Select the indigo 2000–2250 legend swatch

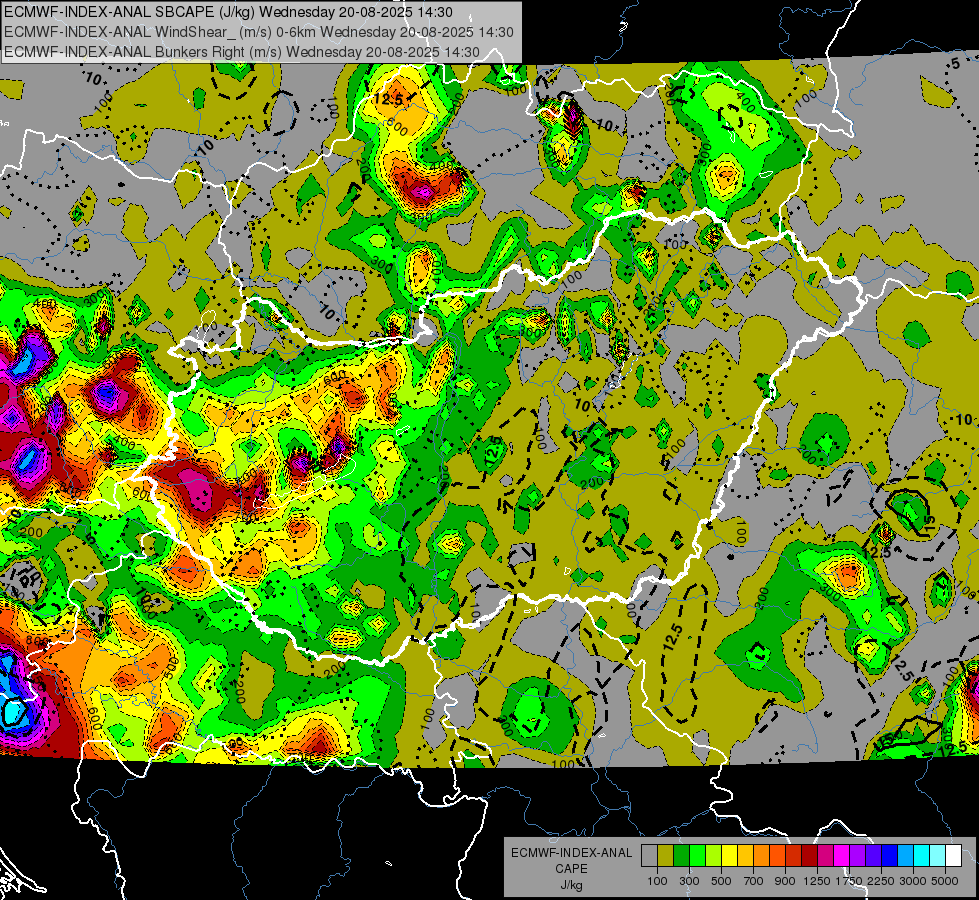(873, 856)
